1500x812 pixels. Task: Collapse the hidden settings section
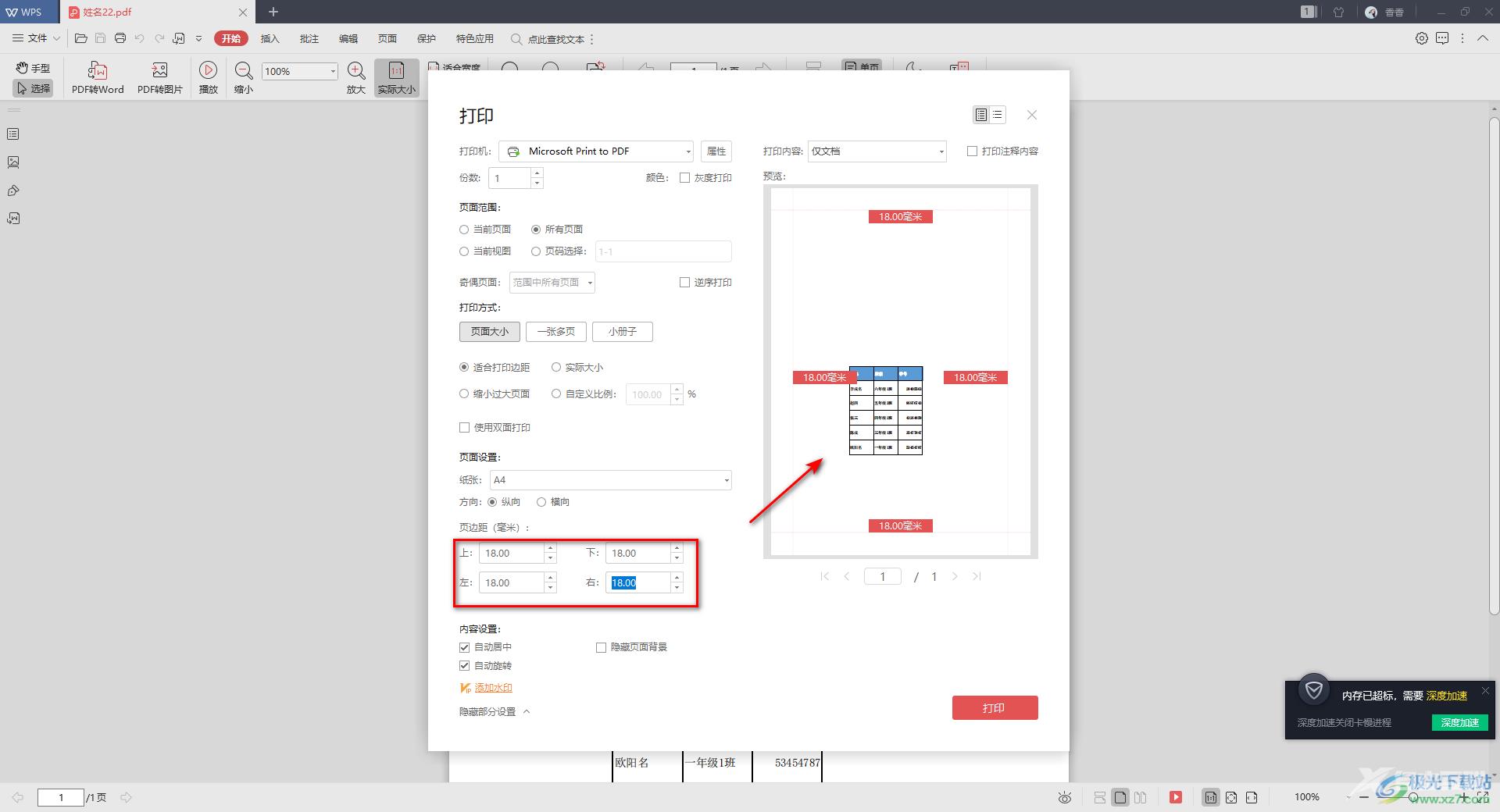pos(495,712)
